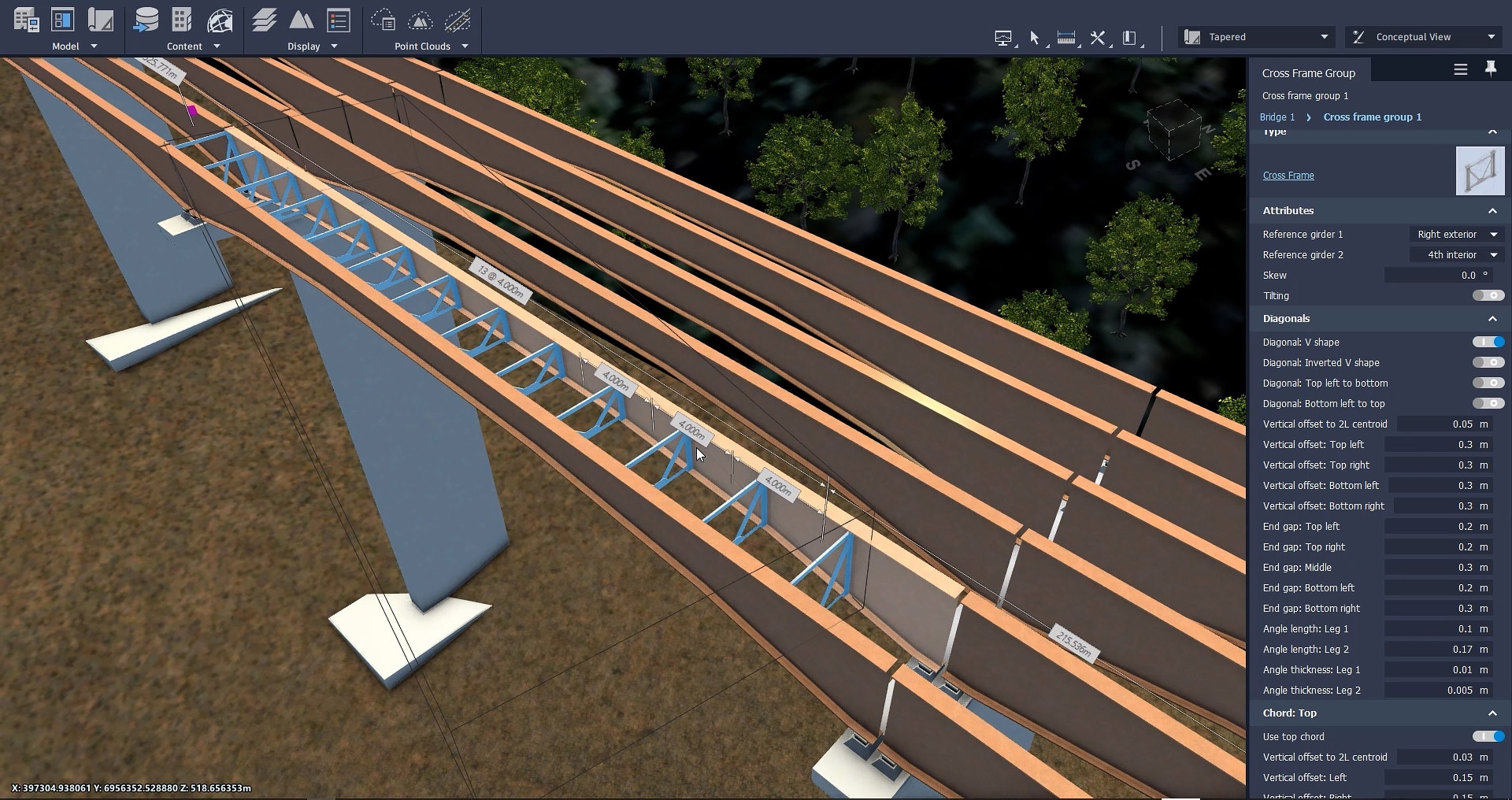
Task: Open the Point Clouds menu
Action: [432, 46]
